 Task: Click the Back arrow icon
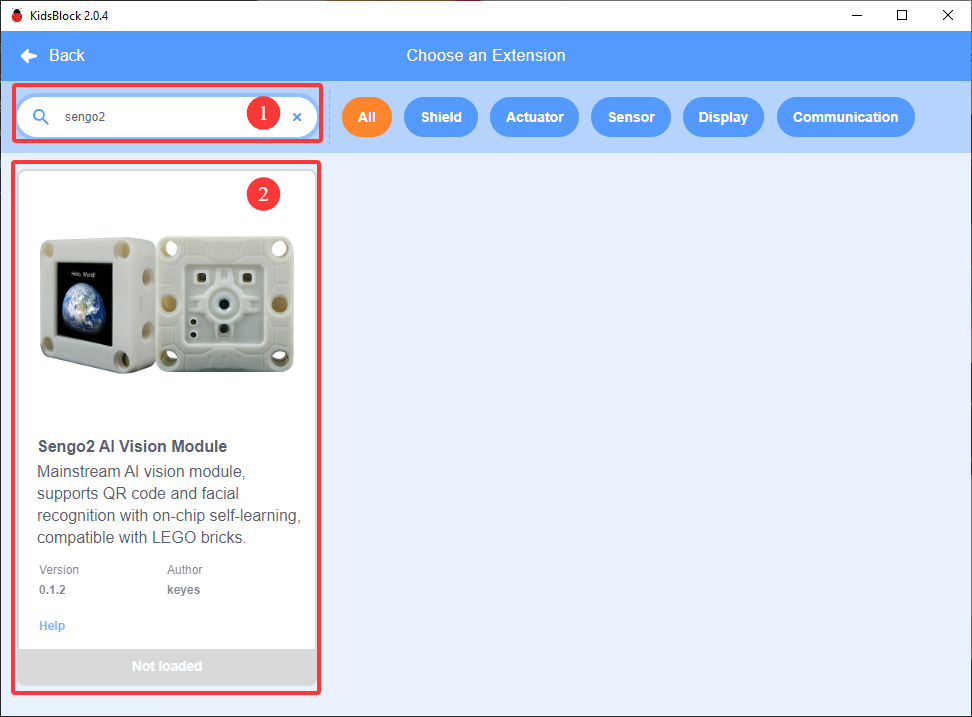tap(29, 56)
